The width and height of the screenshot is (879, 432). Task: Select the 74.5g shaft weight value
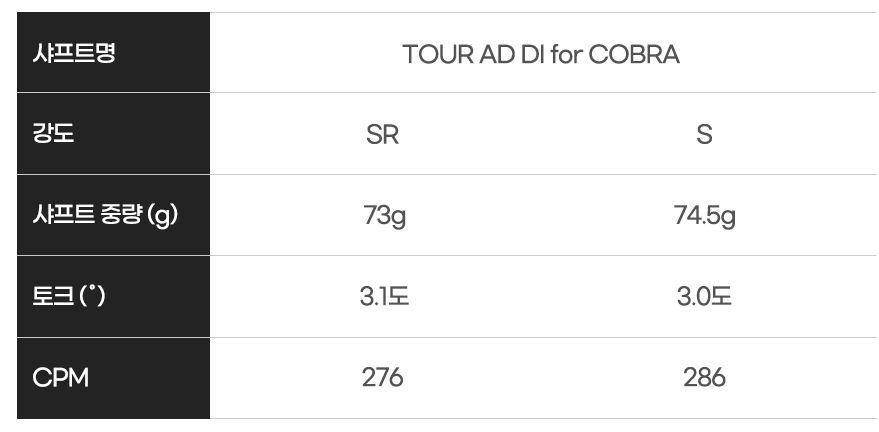pyautogui.click(x=704, y=216)
